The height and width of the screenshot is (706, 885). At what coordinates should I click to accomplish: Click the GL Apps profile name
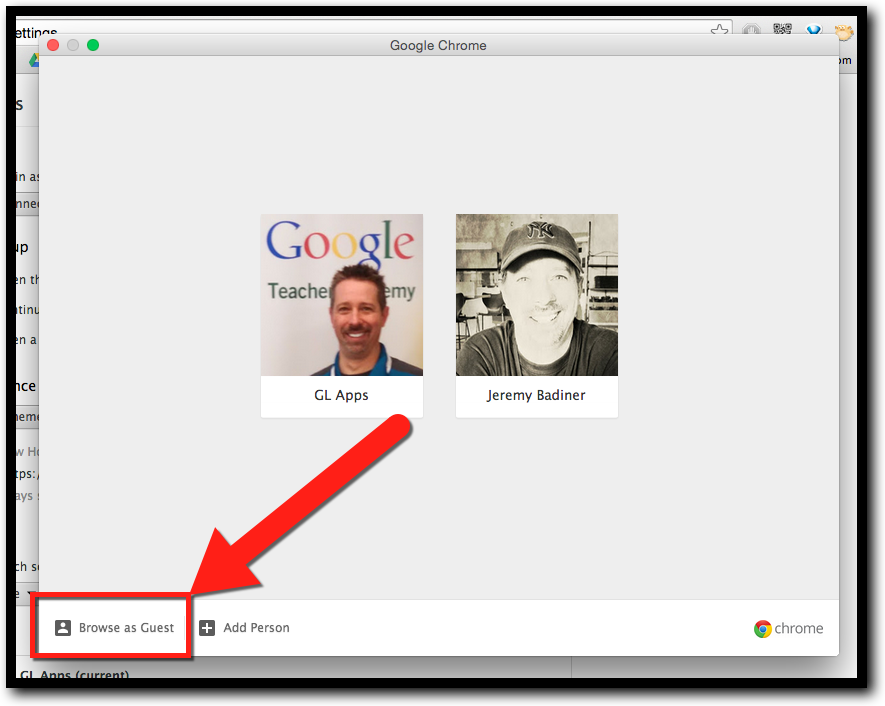(x=341, y=395)
